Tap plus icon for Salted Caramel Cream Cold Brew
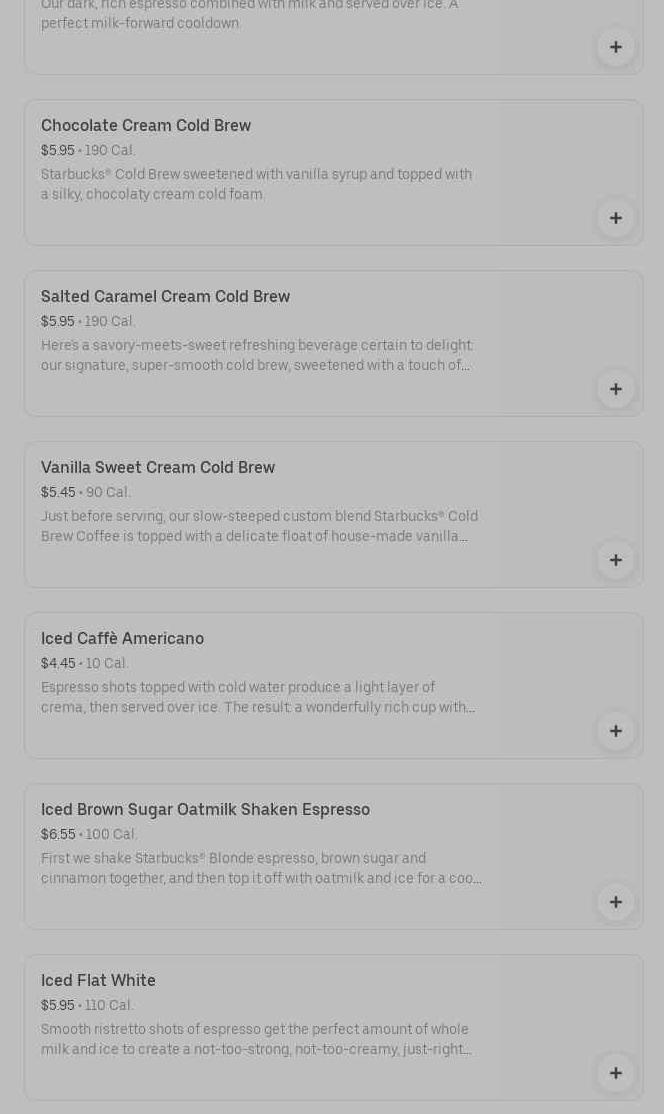Image resolution: width=664 pixels, height=1114 pixels. (615, 389)
